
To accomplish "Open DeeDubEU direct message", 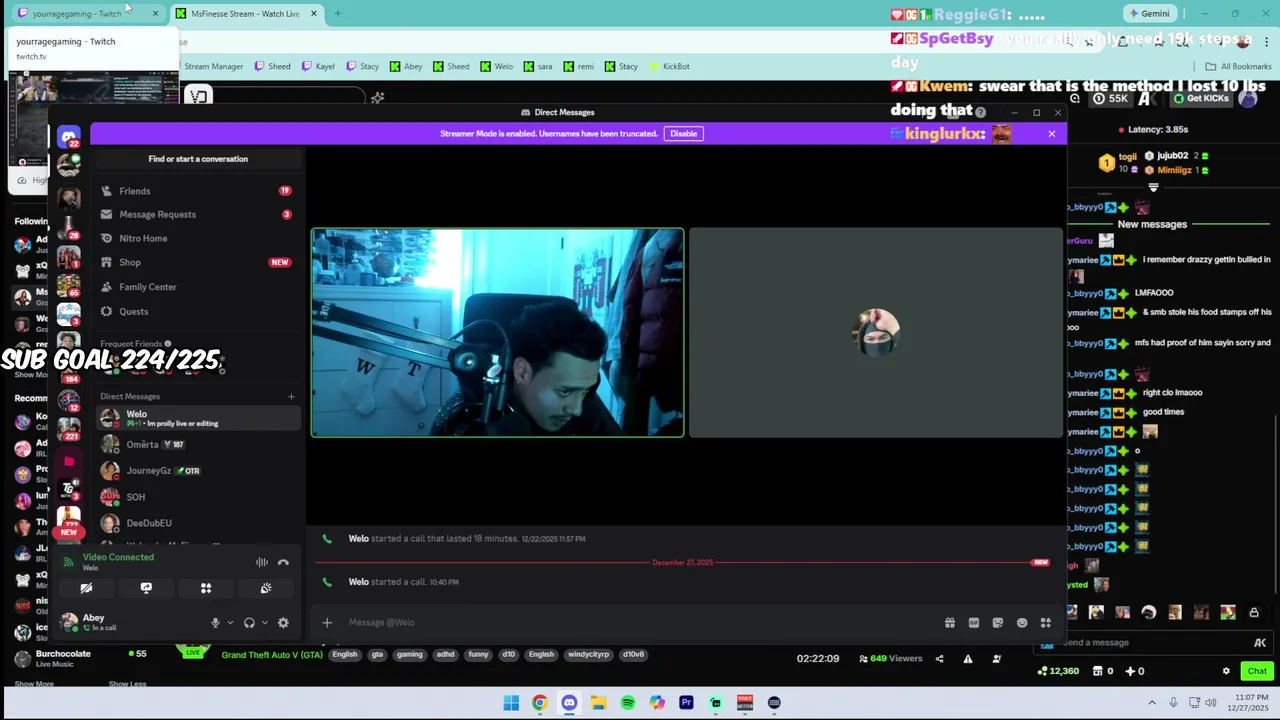I will pos(198,523).
